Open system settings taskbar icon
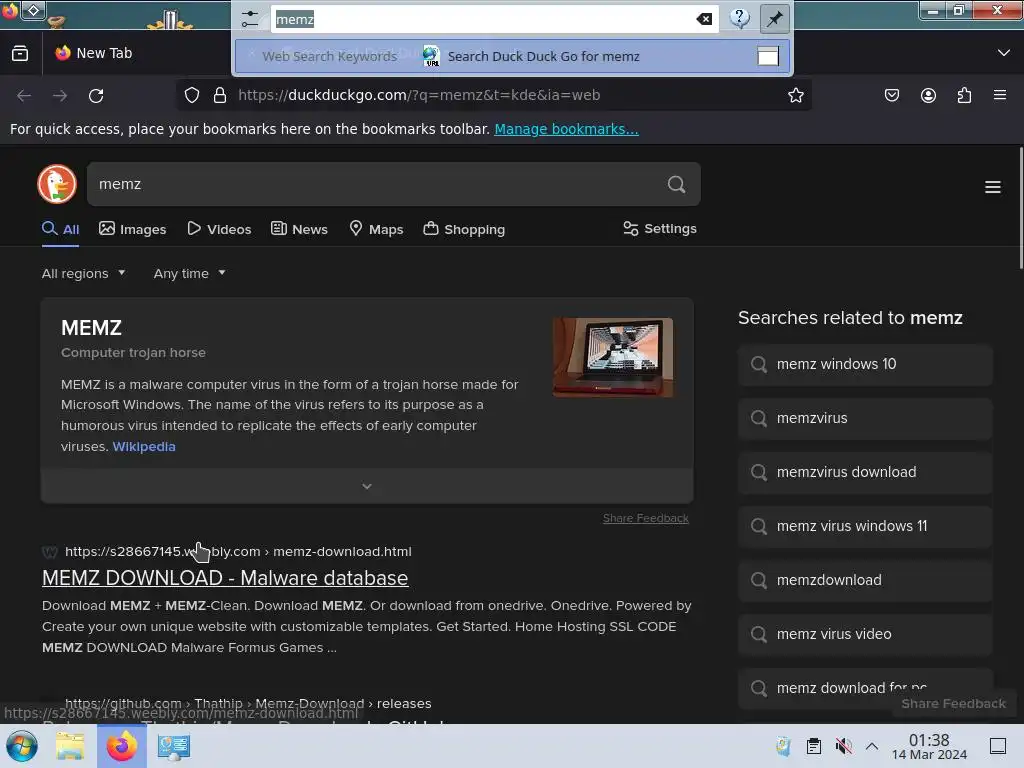The height and width of the screenshot is (768, 1024). [174, 746]
